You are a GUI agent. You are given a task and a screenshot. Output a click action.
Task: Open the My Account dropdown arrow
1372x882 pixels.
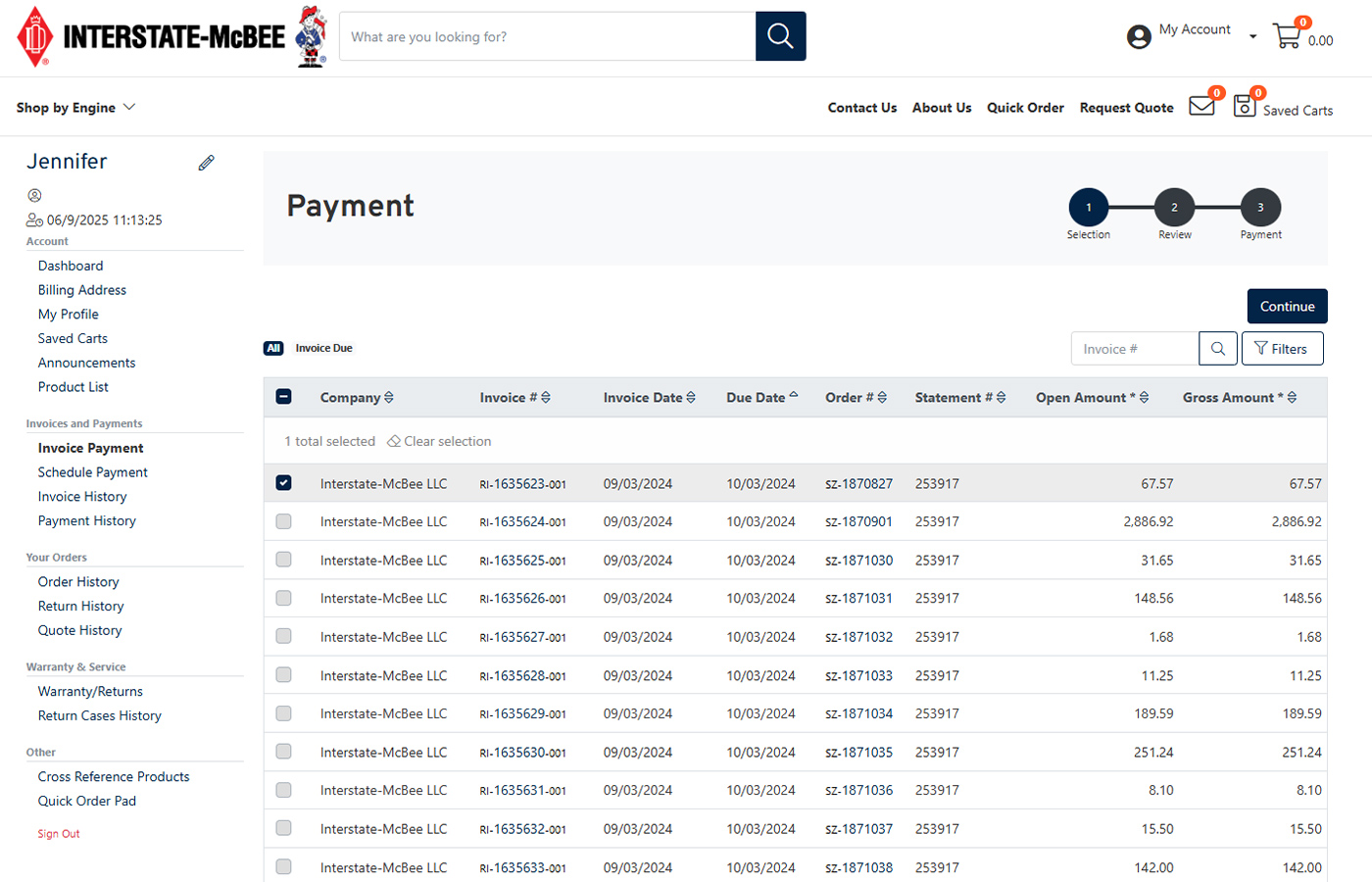click(1252, 37)
